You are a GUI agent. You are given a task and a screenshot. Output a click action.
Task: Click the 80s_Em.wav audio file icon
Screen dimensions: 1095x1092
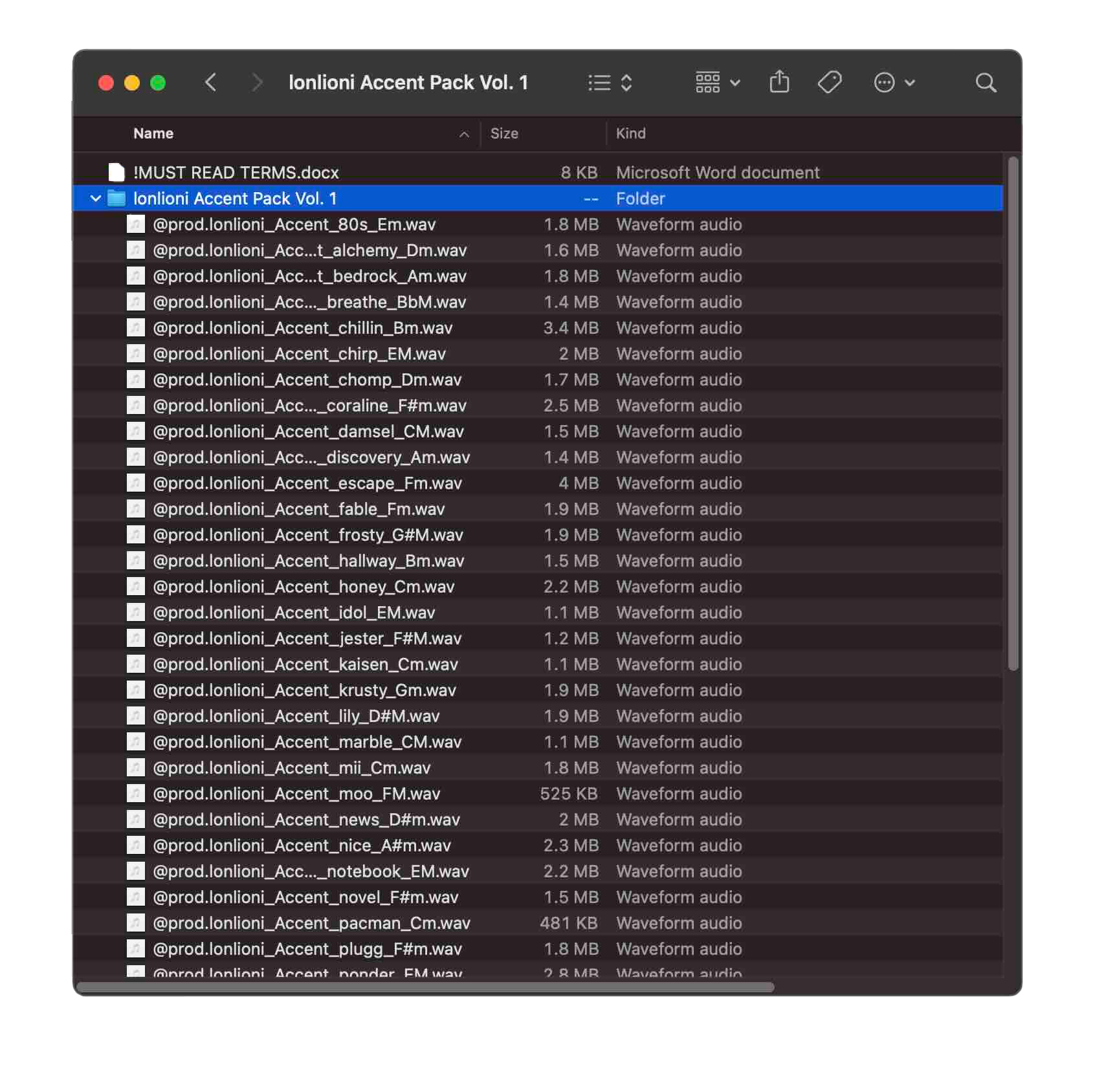(135, 224)
